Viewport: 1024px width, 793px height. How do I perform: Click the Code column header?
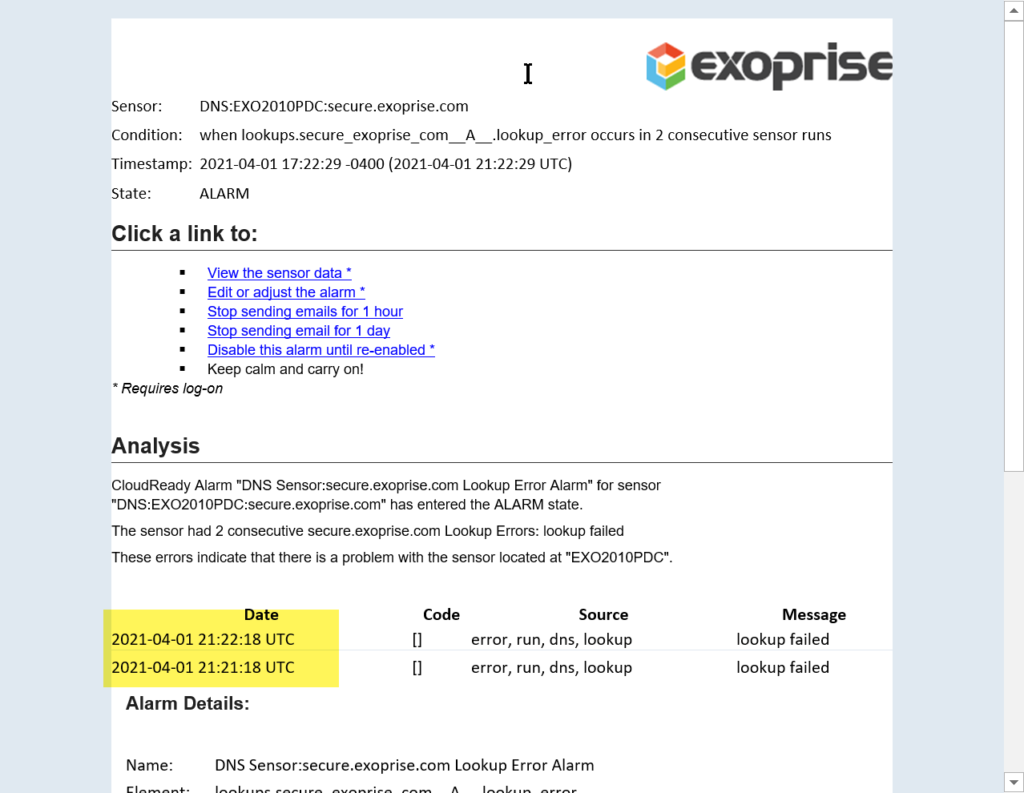441,615
